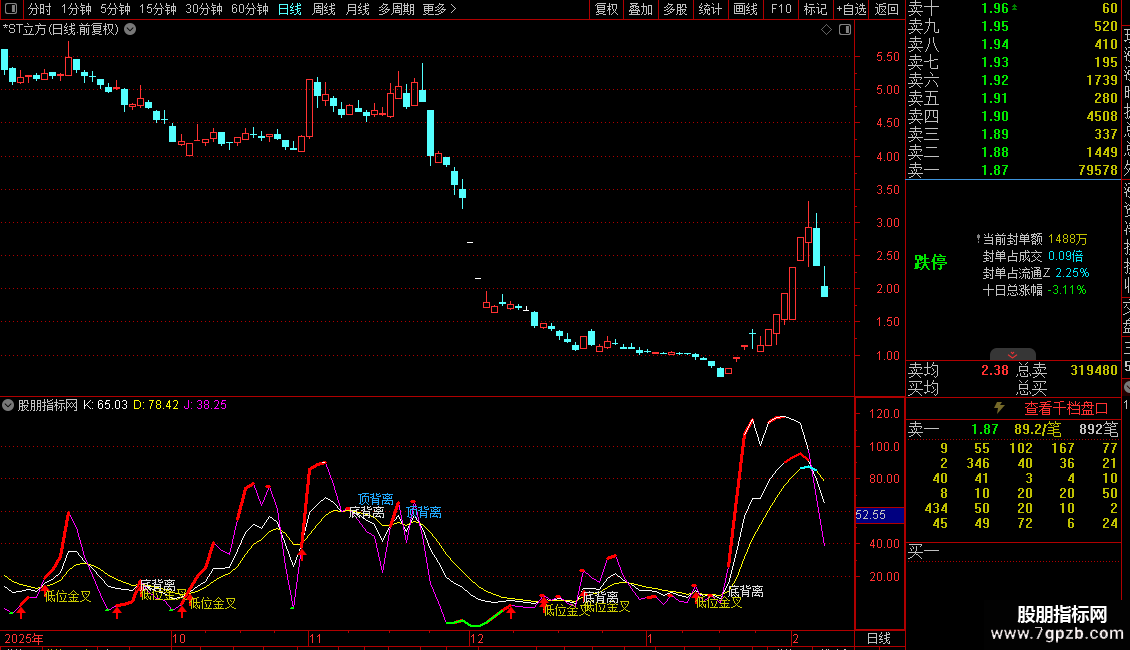
Task: Click the KDJ K: 65.03 readout
Action: pos(105,405)
